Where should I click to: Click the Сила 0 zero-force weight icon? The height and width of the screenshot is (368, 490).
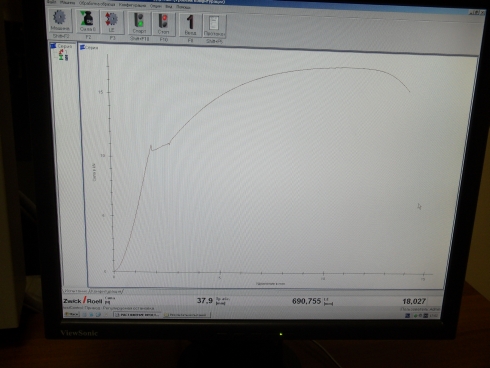click(x=87, y=22)
